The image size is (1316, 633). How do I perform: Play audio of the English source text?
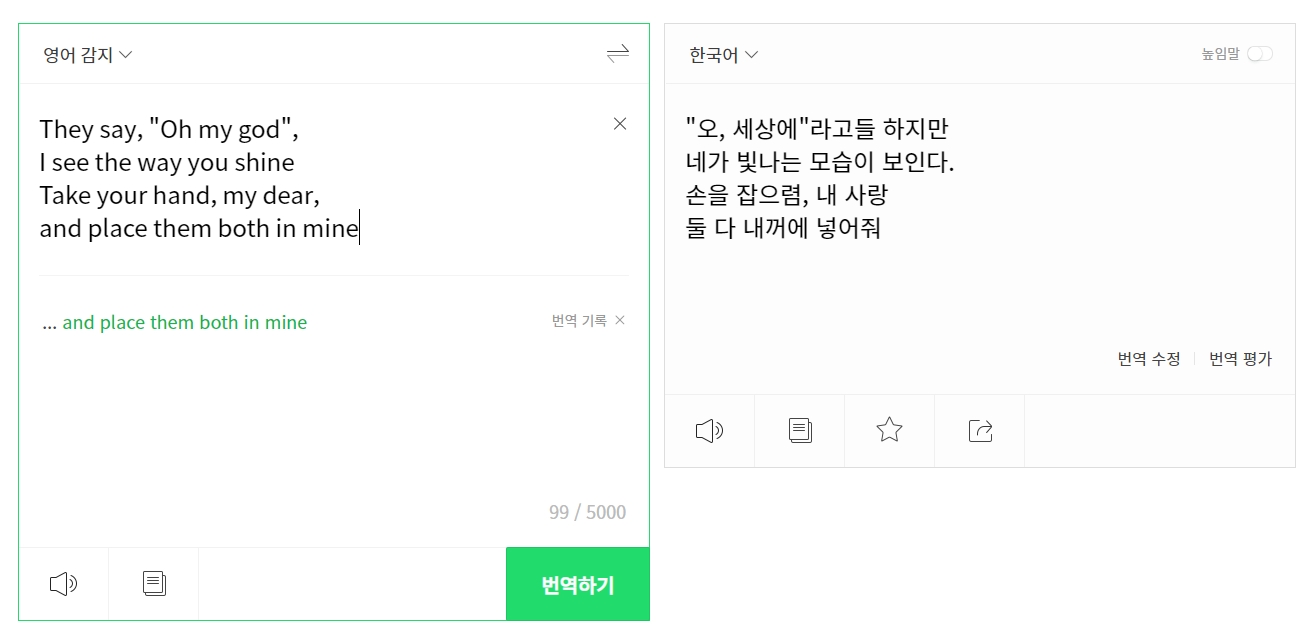tap(62, 583)
